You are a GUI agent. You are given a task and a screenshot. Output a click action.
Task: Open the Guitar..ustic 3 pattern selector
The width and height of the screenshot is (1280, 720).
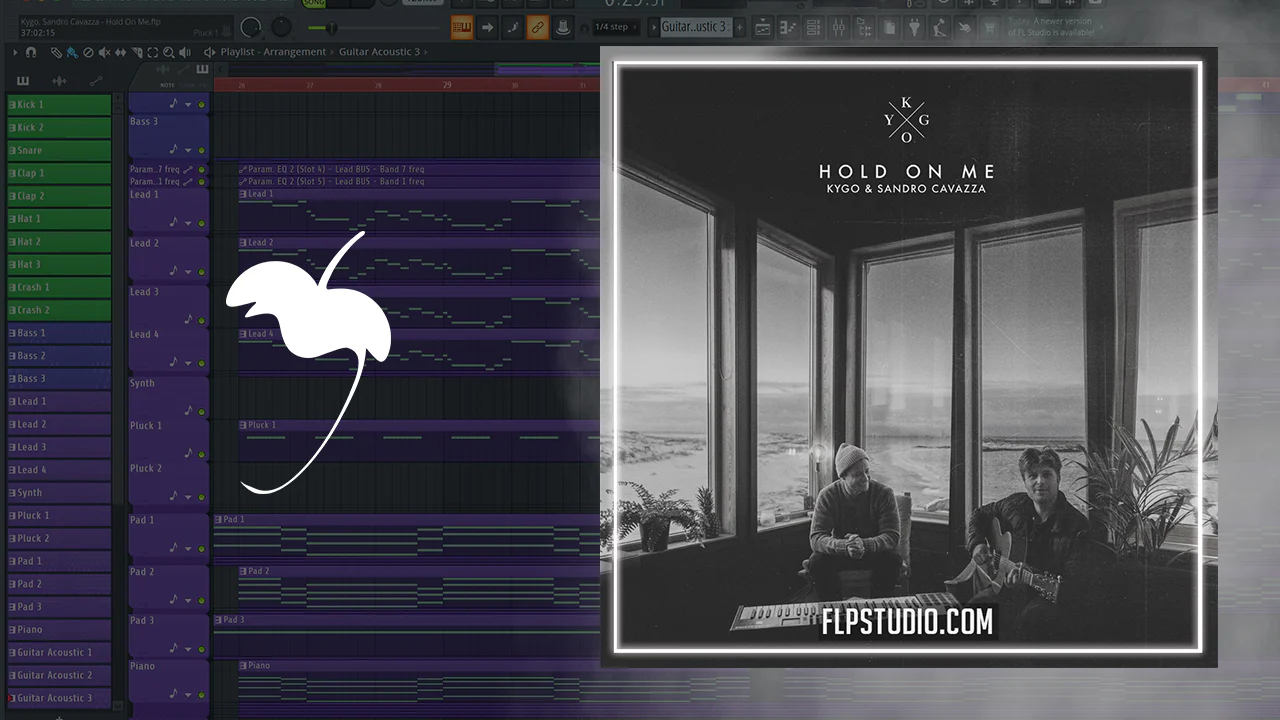[x=696, y=27]
